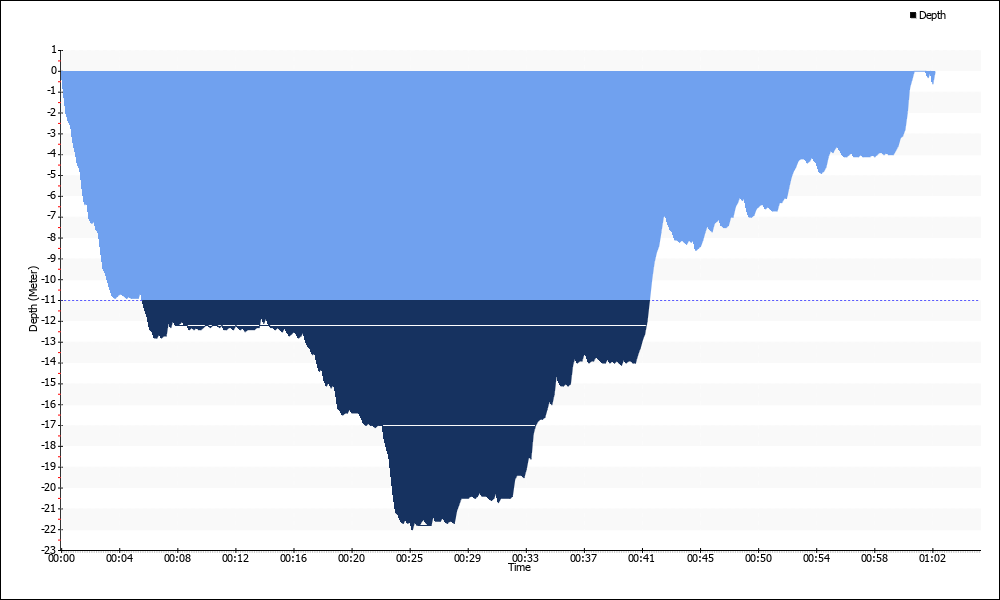Click the -17 depth axis label
Image resolution: width=1000 pixels, height=600 pixels.
click(x=50, y=425)
